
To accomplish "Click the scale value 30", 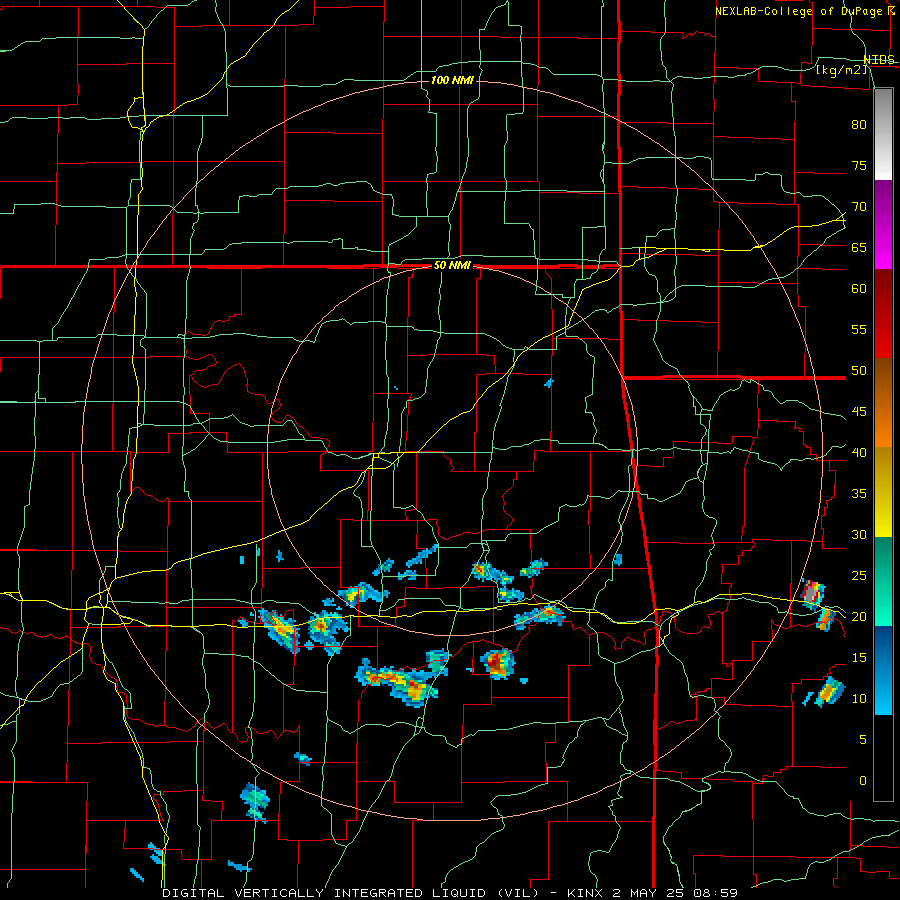I will (859, 534).
